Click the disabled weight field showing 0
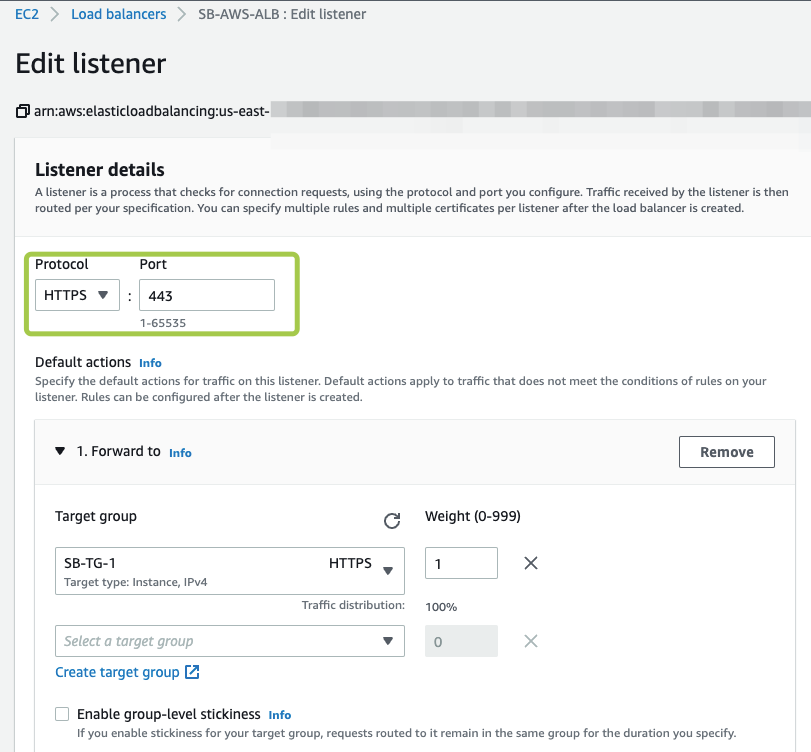The height and width of the screenshot is (752, 811). [461, 641]
